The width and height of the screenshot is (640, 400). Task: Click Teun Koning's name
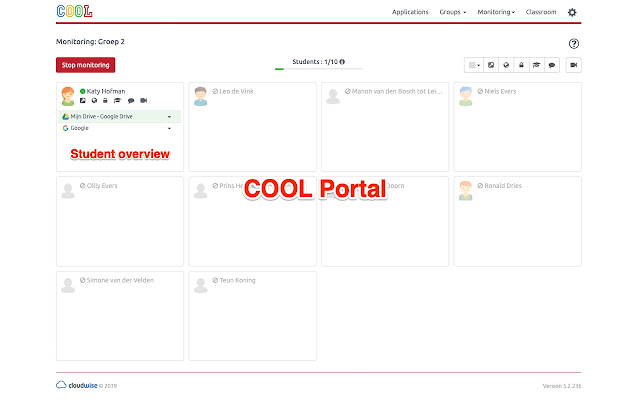tap(238, 280)
